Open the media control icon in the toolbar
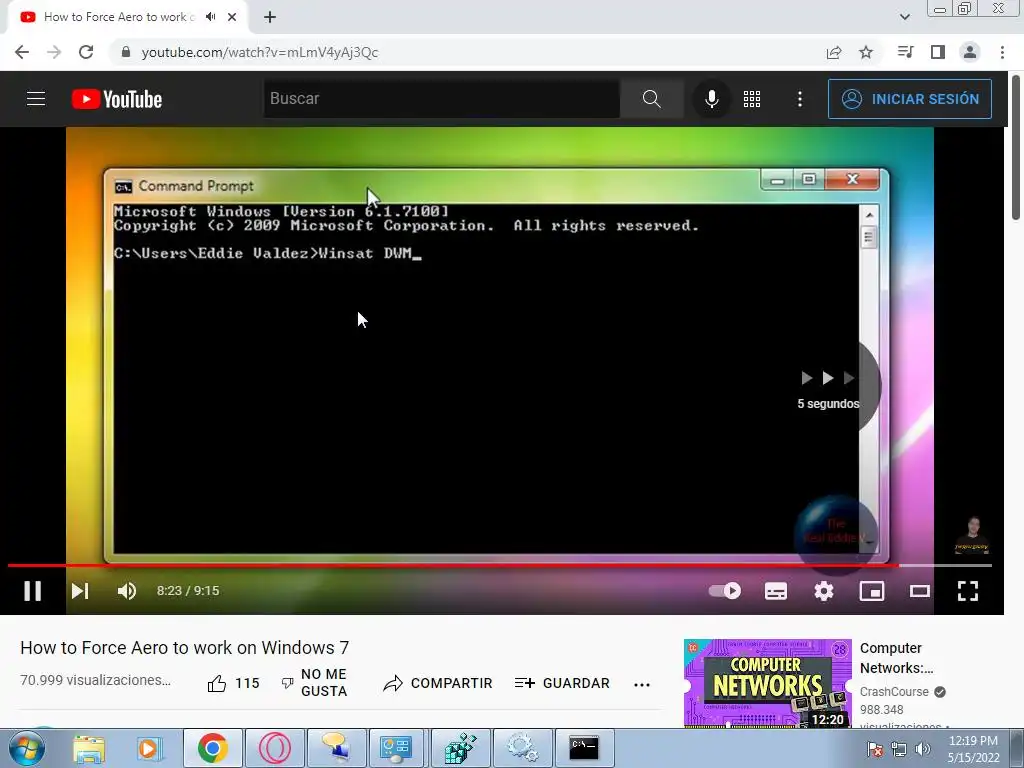 (x=905, y=52)
